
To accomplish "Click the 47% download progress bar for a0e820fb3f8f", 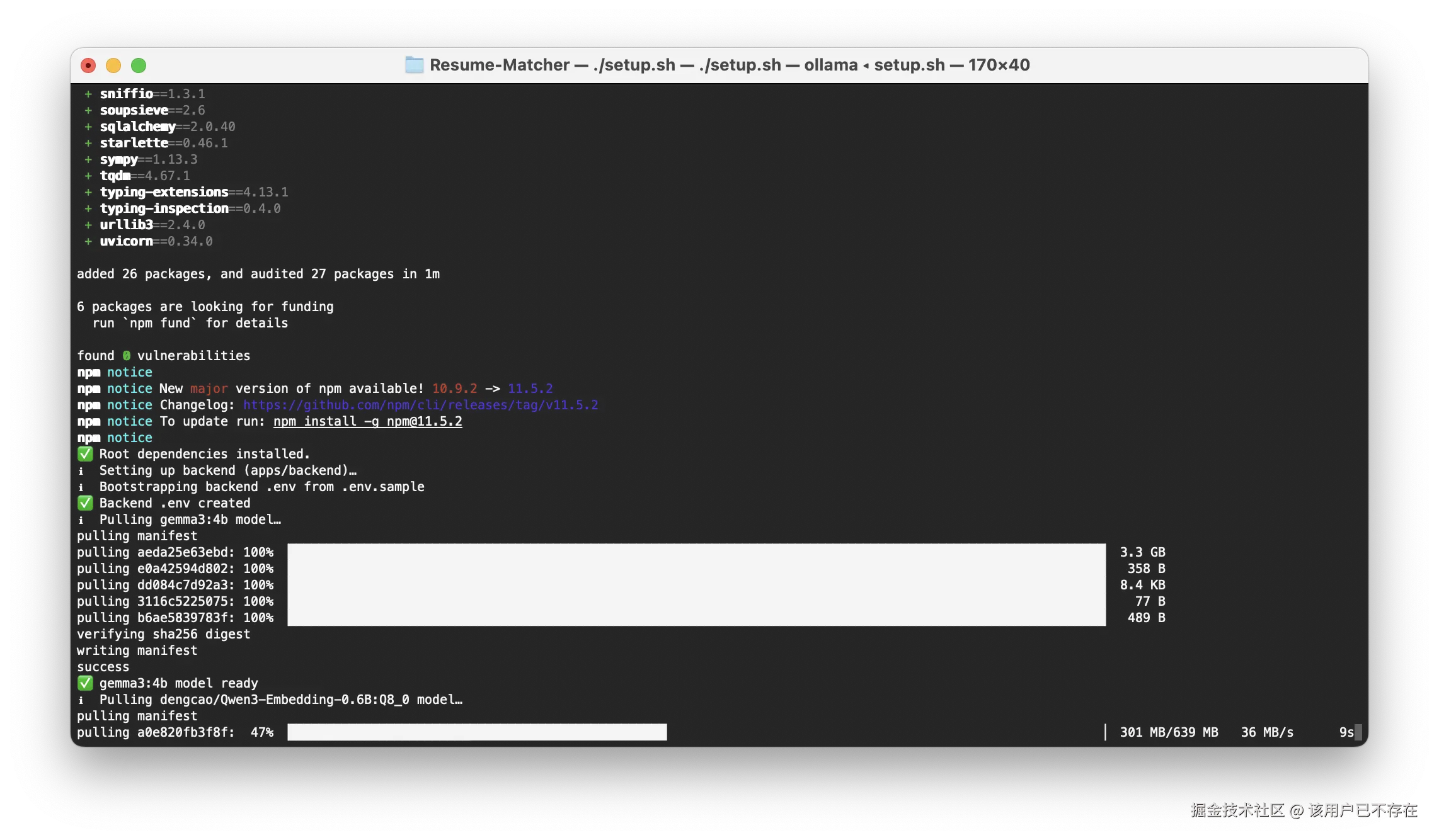I will coord(477,732).
